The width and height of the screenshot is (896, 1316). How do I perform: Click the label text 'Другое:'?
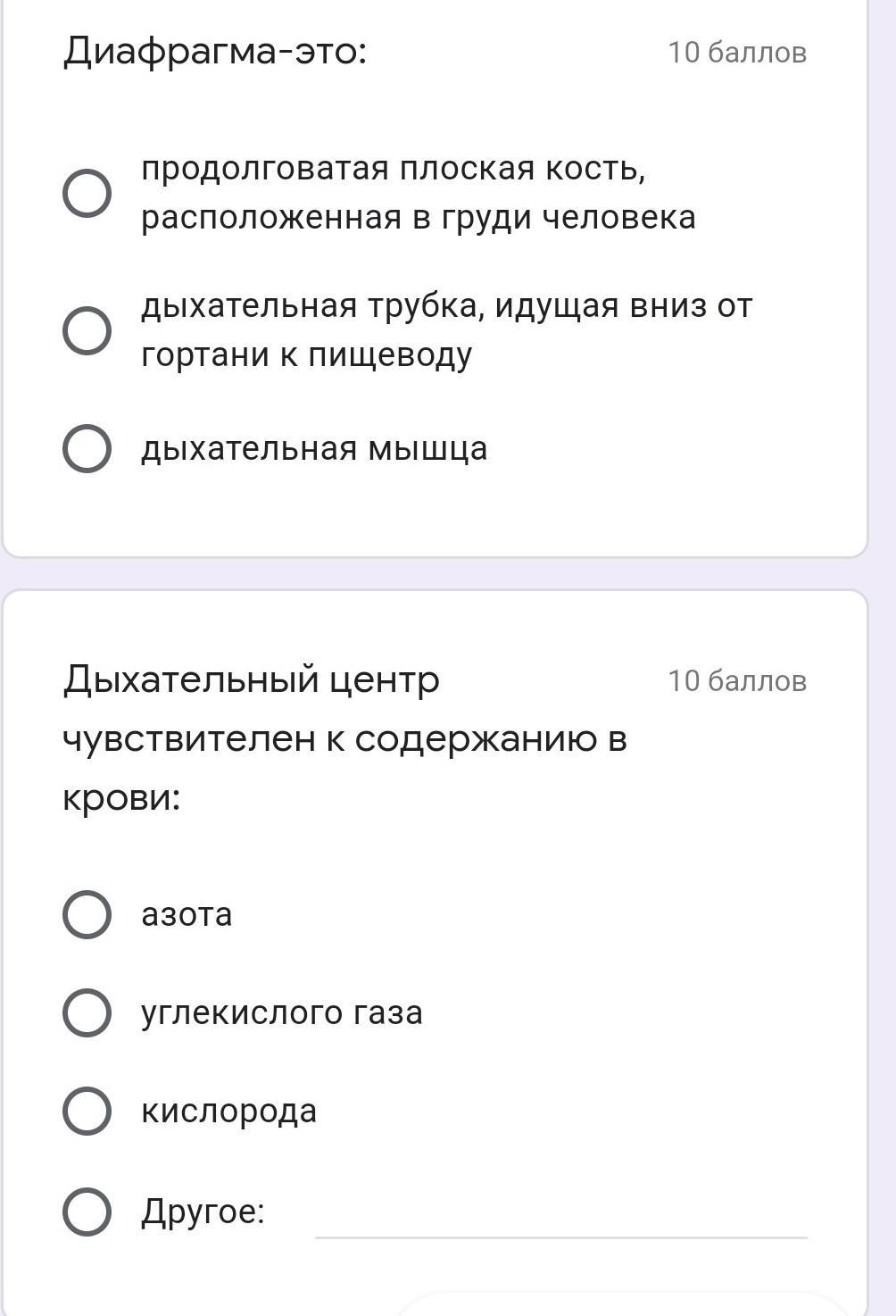tap(203, 1212)
